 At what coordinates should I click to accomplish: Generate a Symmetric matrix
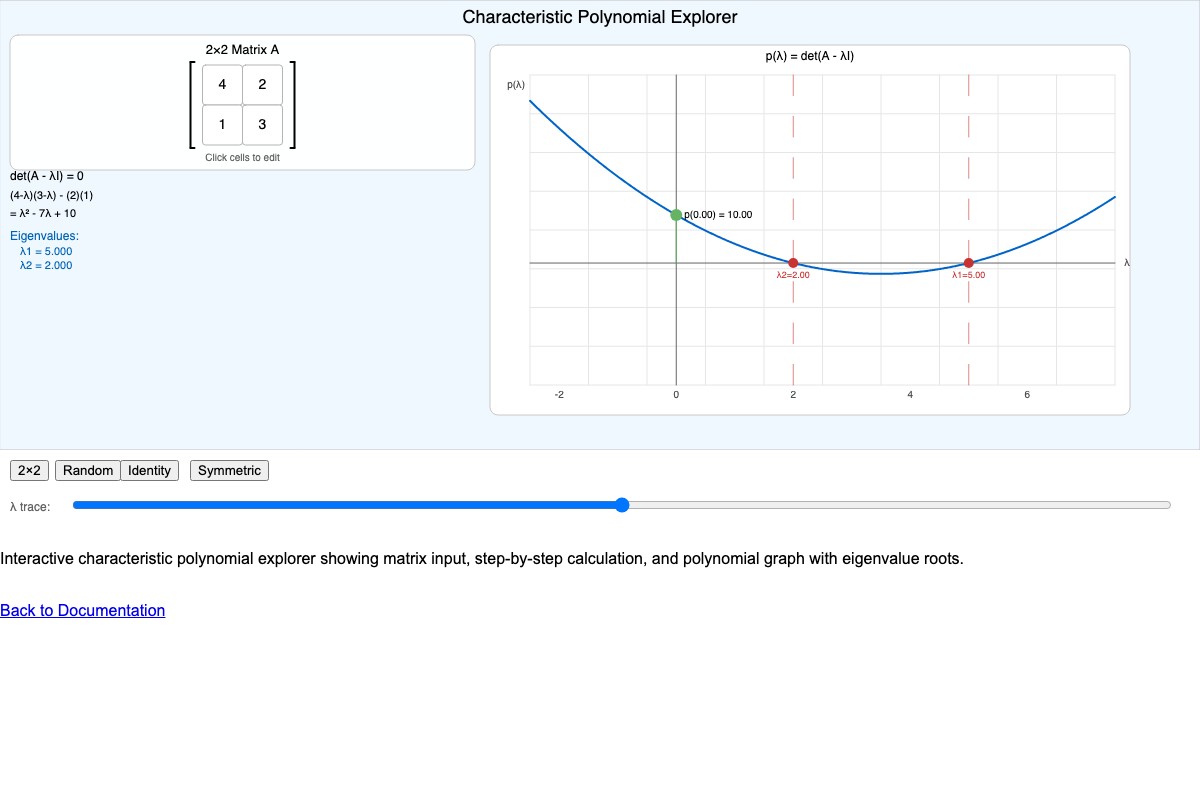[x=229, y=470]
